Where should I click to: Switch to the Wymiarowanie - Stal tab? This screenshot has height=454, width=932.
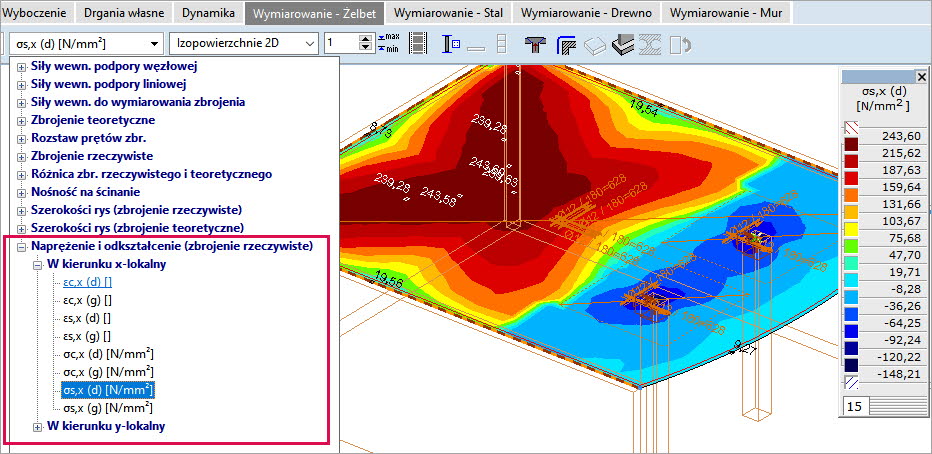point(447,13)
